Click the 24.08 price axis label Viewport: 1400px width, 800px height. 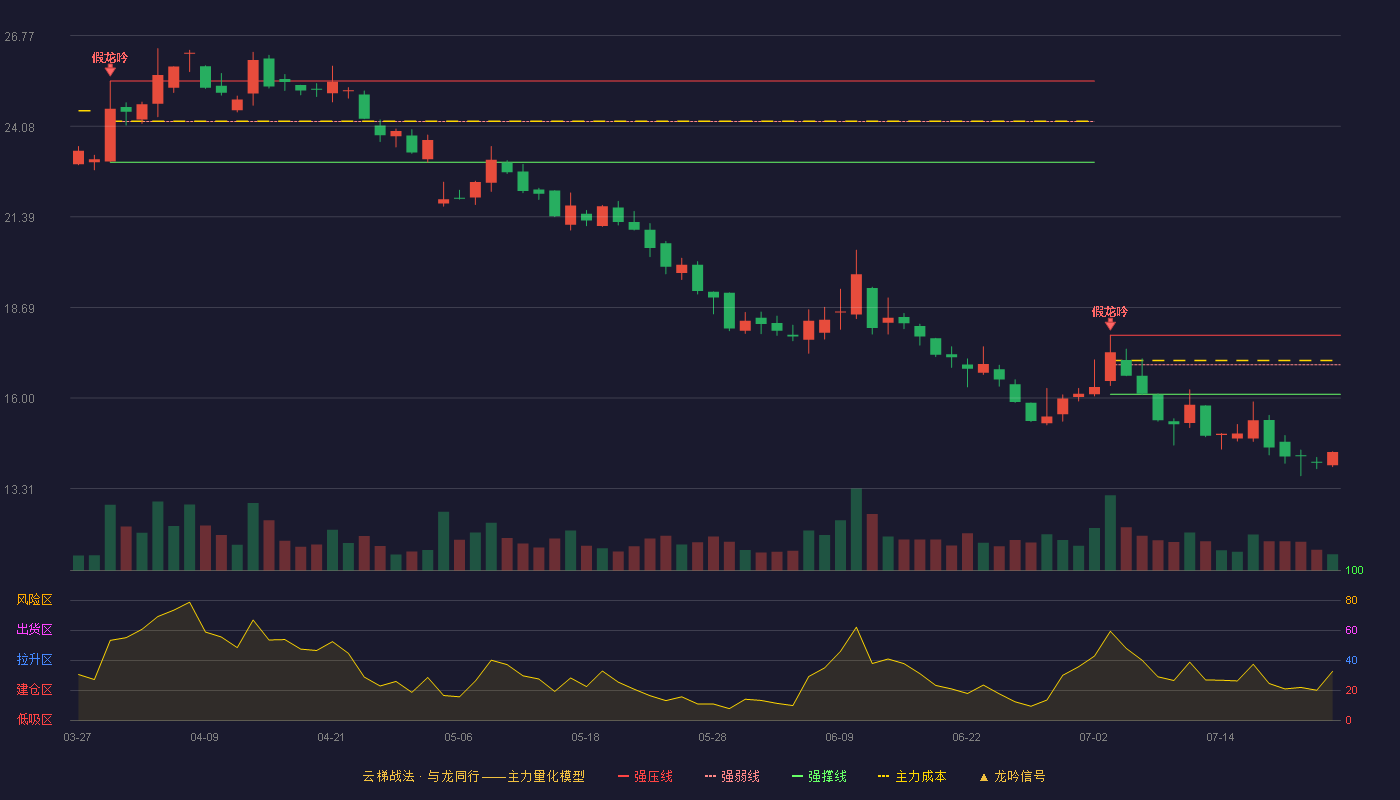pyautogui.click(x=19, y=127)
